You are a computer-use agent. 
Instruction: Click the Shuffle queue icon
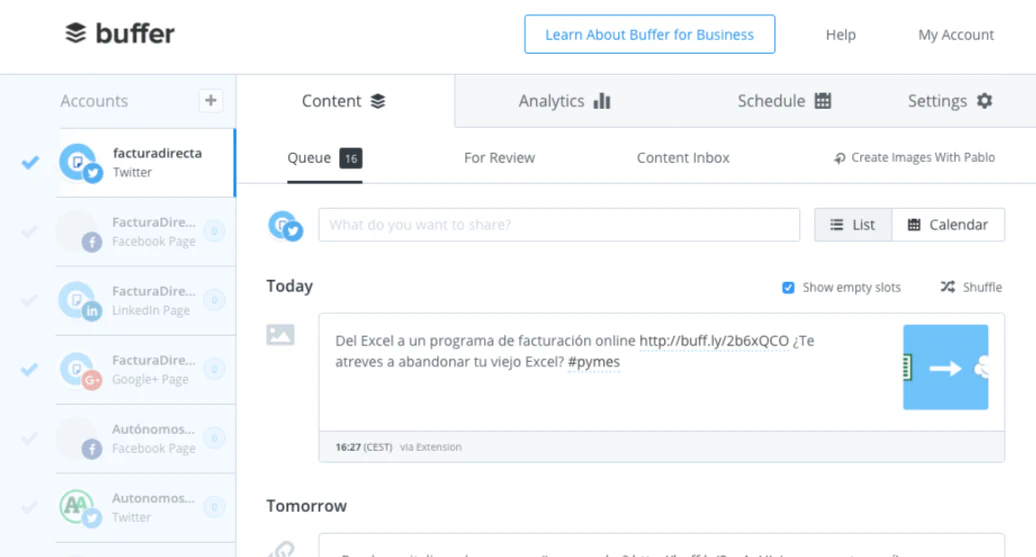(947, 287)
